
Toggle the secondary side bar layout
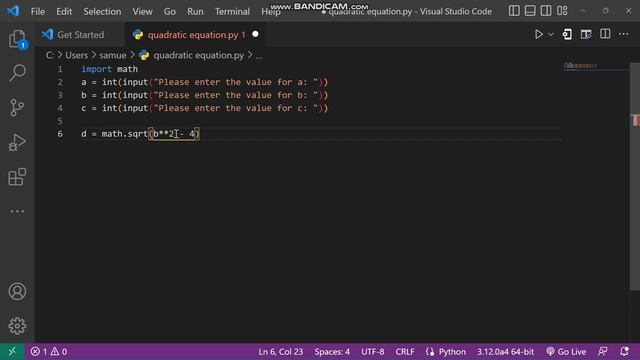click(546, 11)
